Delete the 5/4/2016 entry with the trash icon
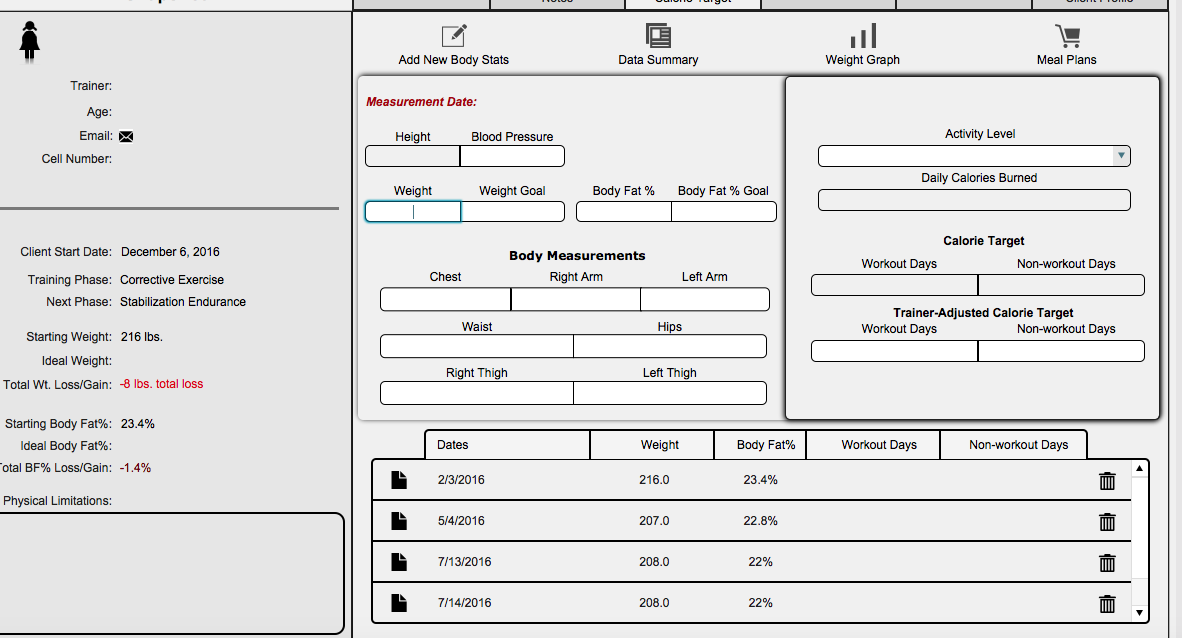The image size is (1182, 638). 1107,521
